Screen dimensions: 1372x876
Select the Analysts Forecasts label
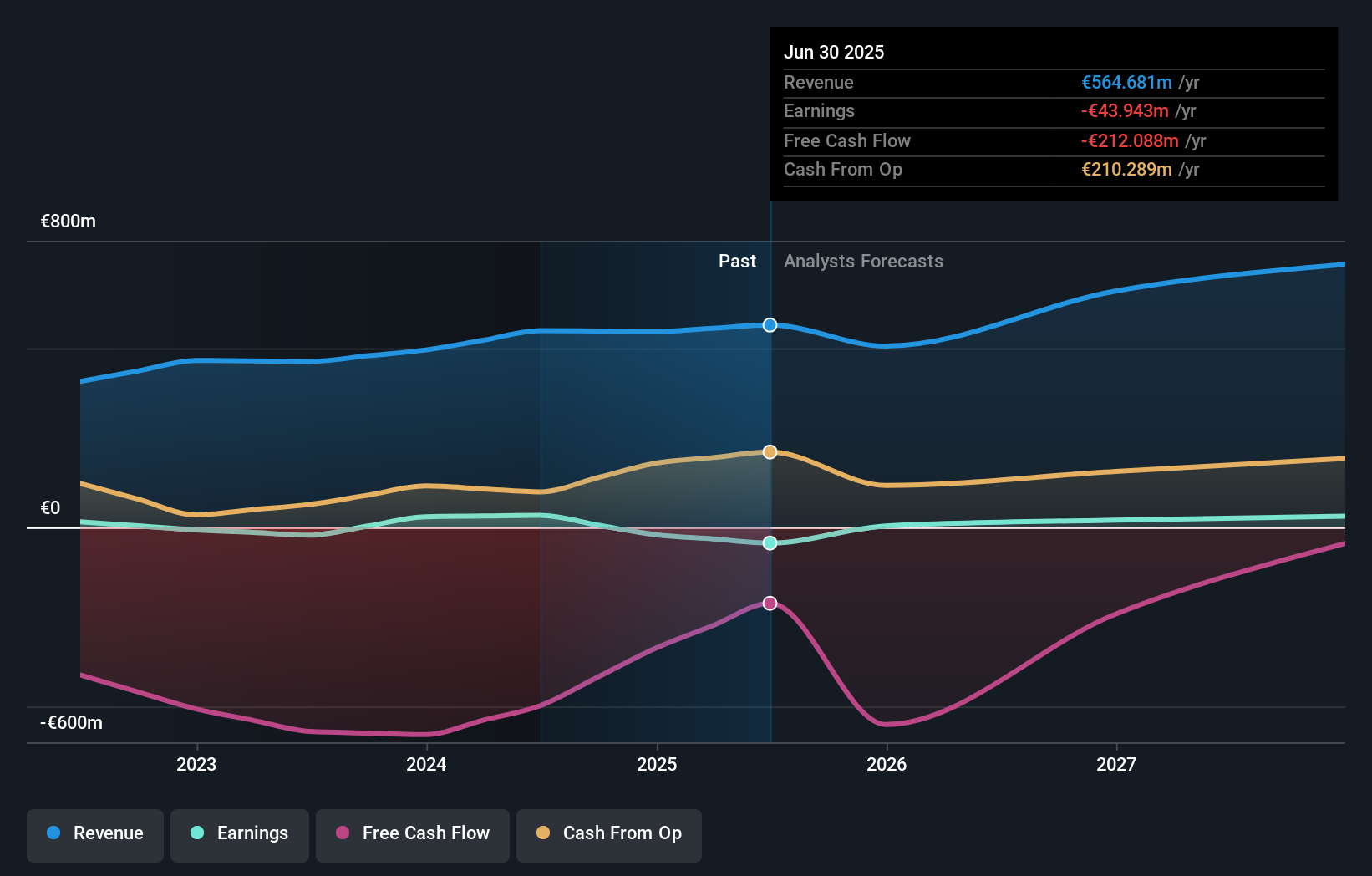coord(863,262)
